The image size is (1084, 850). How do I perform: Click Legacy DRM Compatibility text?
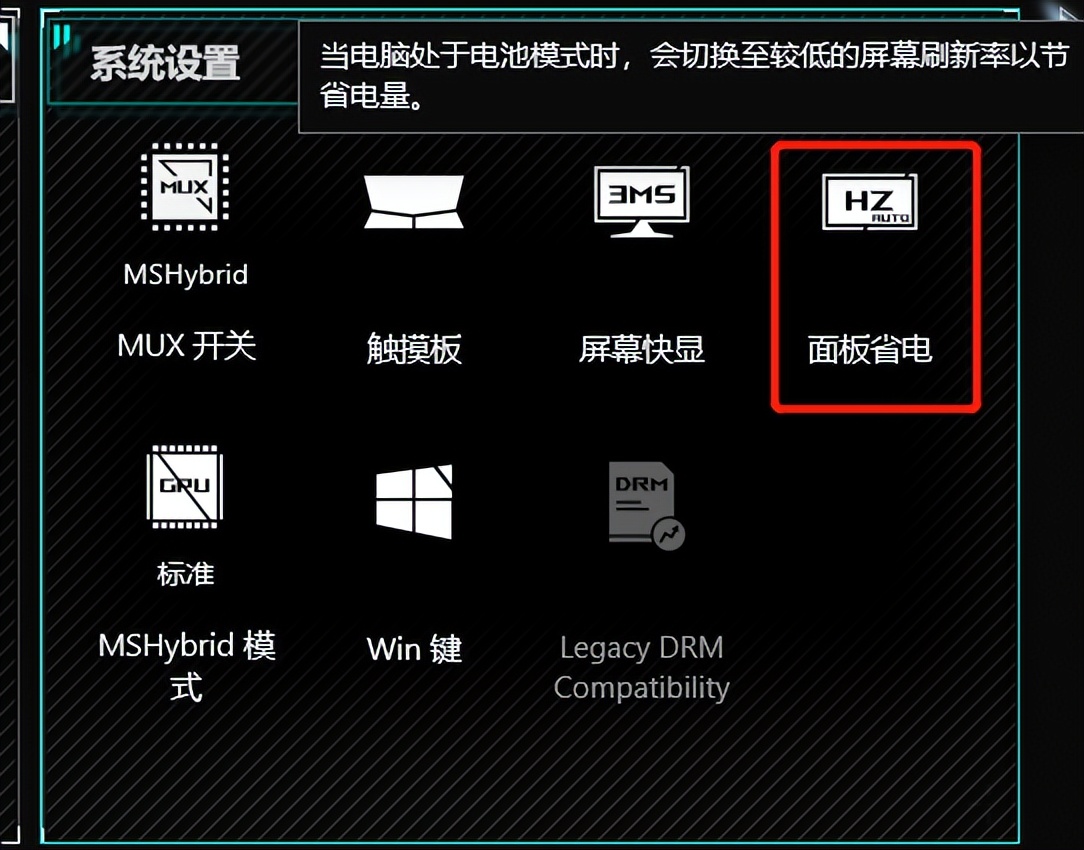pyautogui.click(x=642, y=668)
